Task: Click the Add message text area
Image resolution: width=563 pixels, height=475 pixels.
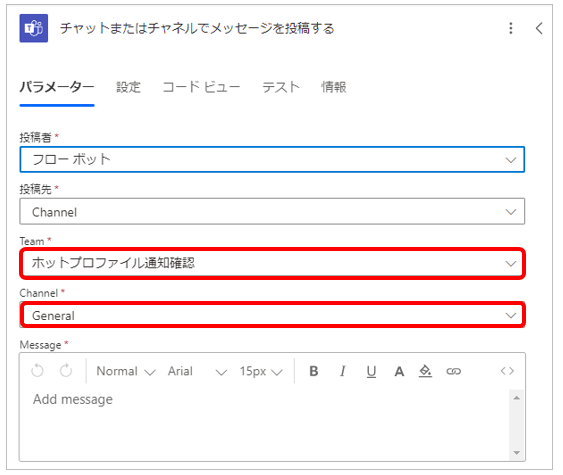Action: (264, 424)
